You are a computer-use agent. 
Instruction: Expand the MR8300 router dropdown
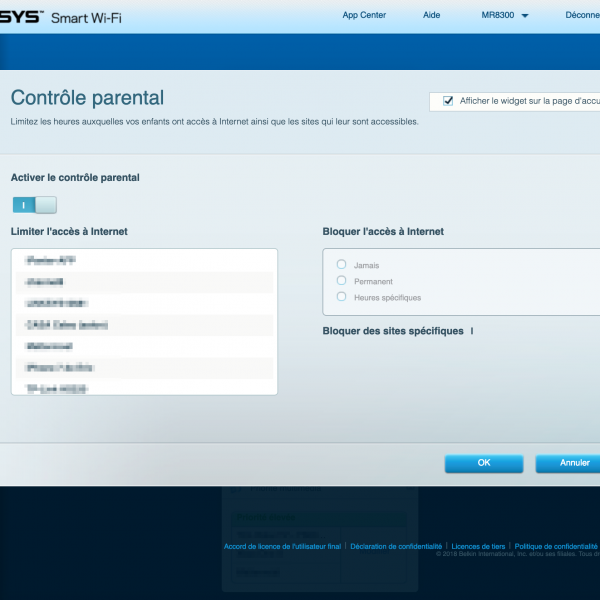tap(504, 15)
